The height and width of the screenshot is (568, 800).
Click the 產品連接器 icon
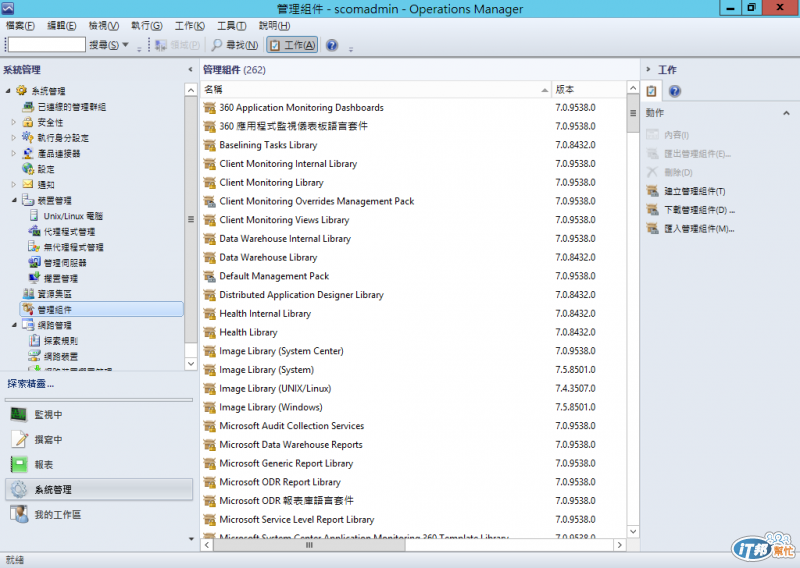pyautogui.click(x=28, y=154)
